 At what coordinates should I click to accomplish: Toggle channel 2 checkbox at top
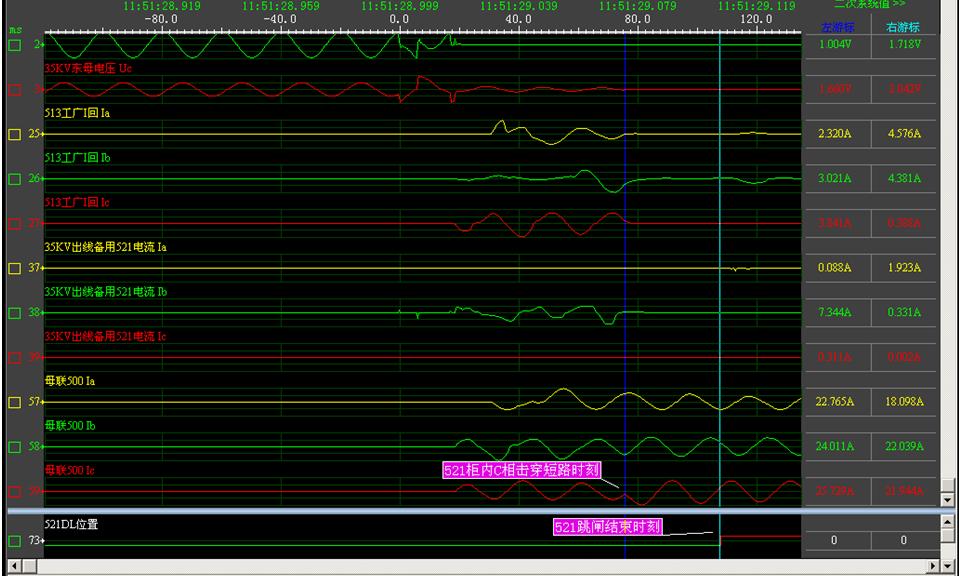point(14,45)
